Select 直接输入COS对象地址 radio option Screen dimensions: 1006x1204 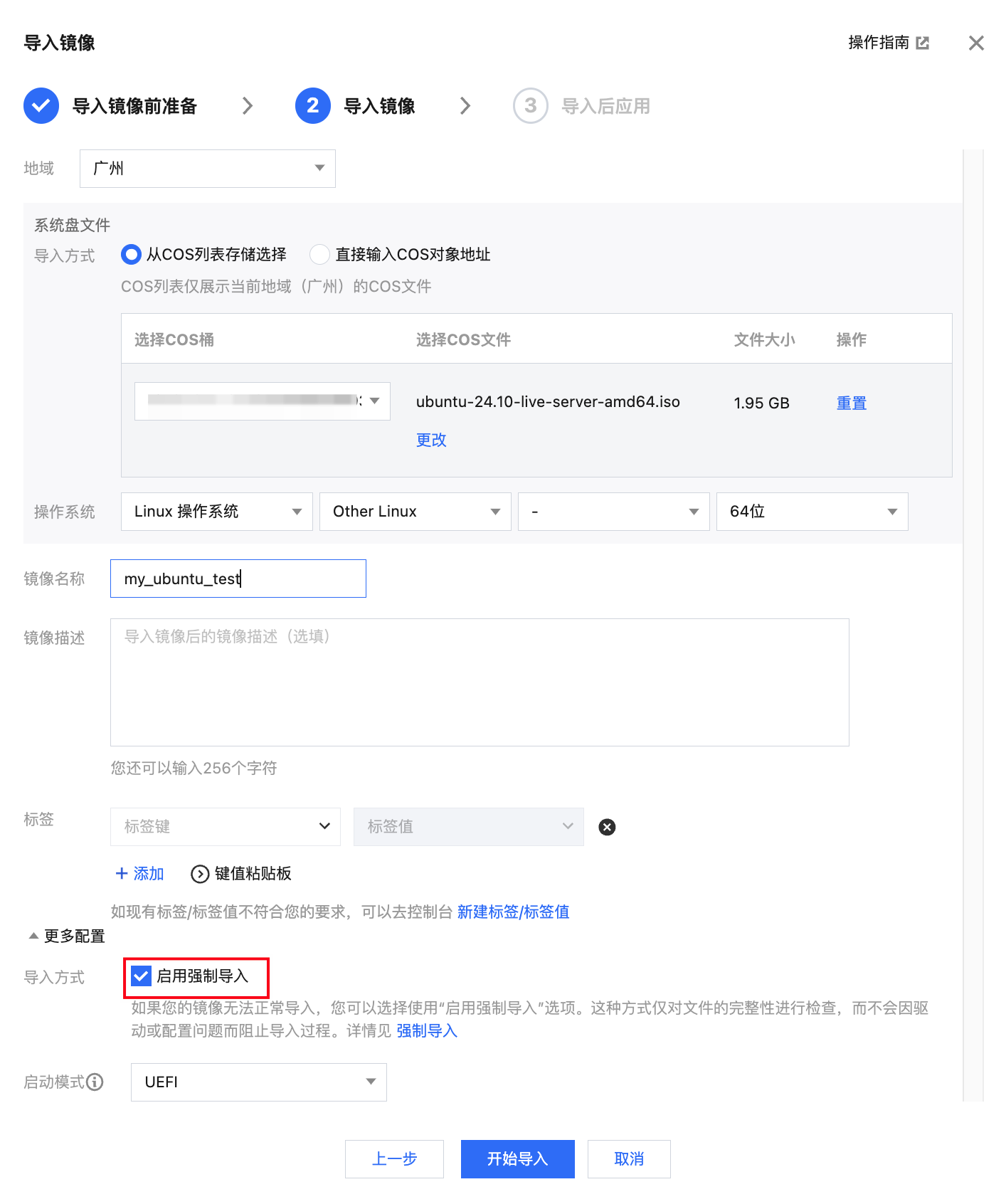pos(319,254)
